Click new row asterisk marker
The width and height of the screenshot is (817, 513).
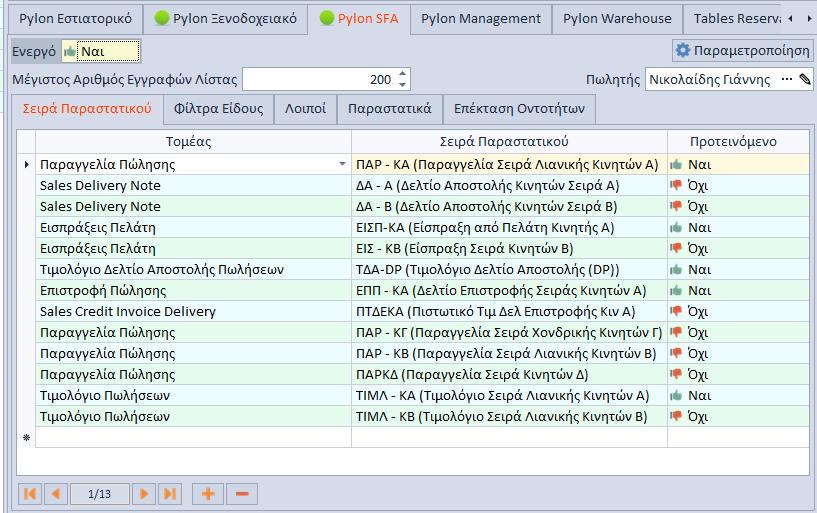click(x=27, y=437)
